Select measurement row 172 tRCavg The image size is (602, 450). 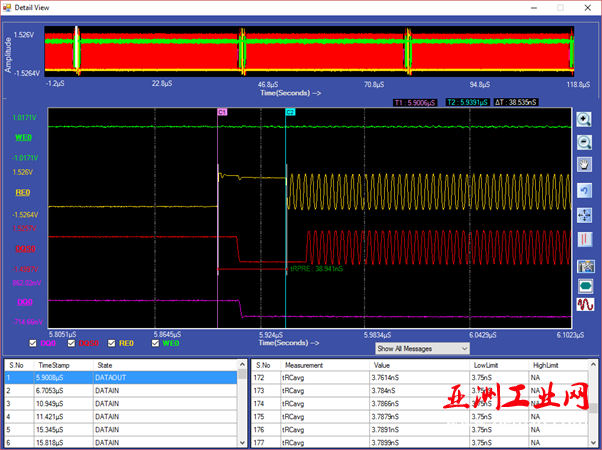click(420, 378)
